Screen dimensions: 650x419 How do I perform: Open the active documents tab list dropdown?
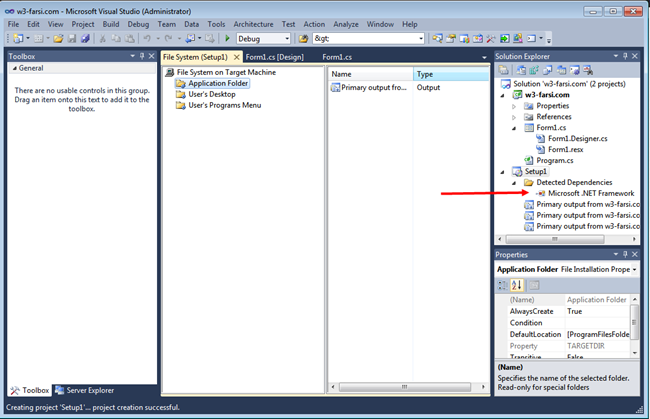tap(484, 58)
